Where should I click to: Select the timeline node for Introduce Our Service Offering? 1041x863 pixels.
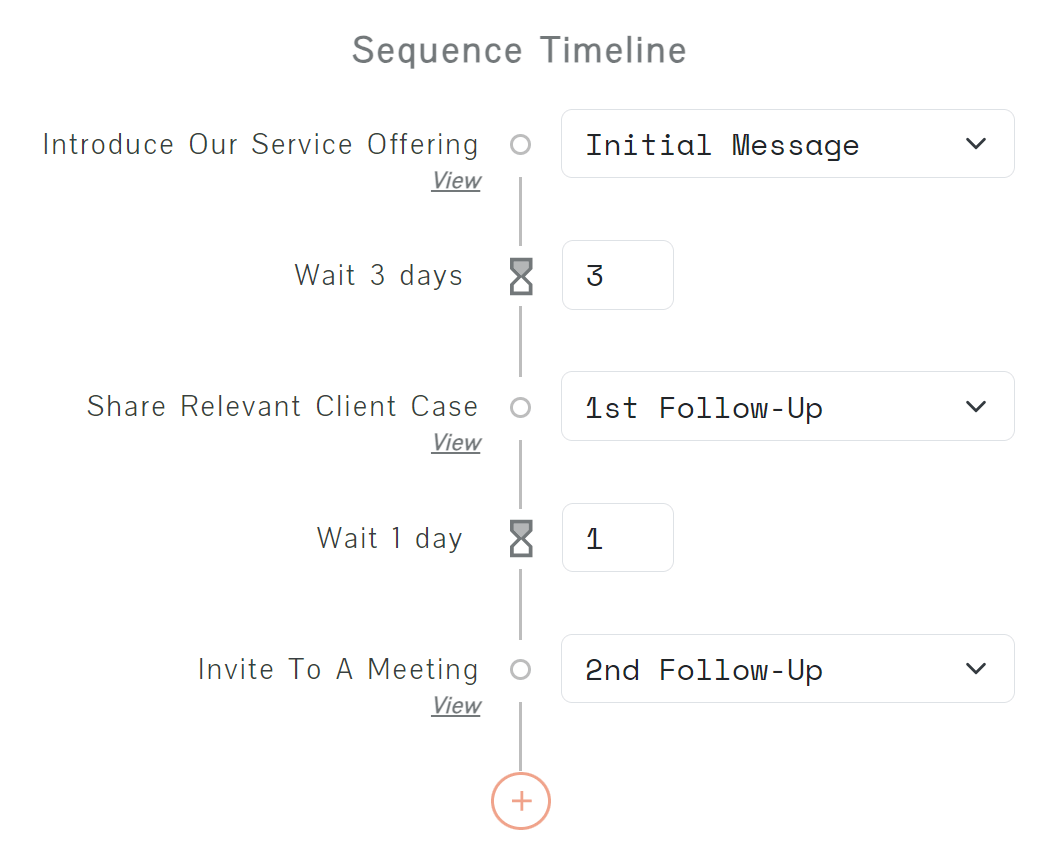520,145
